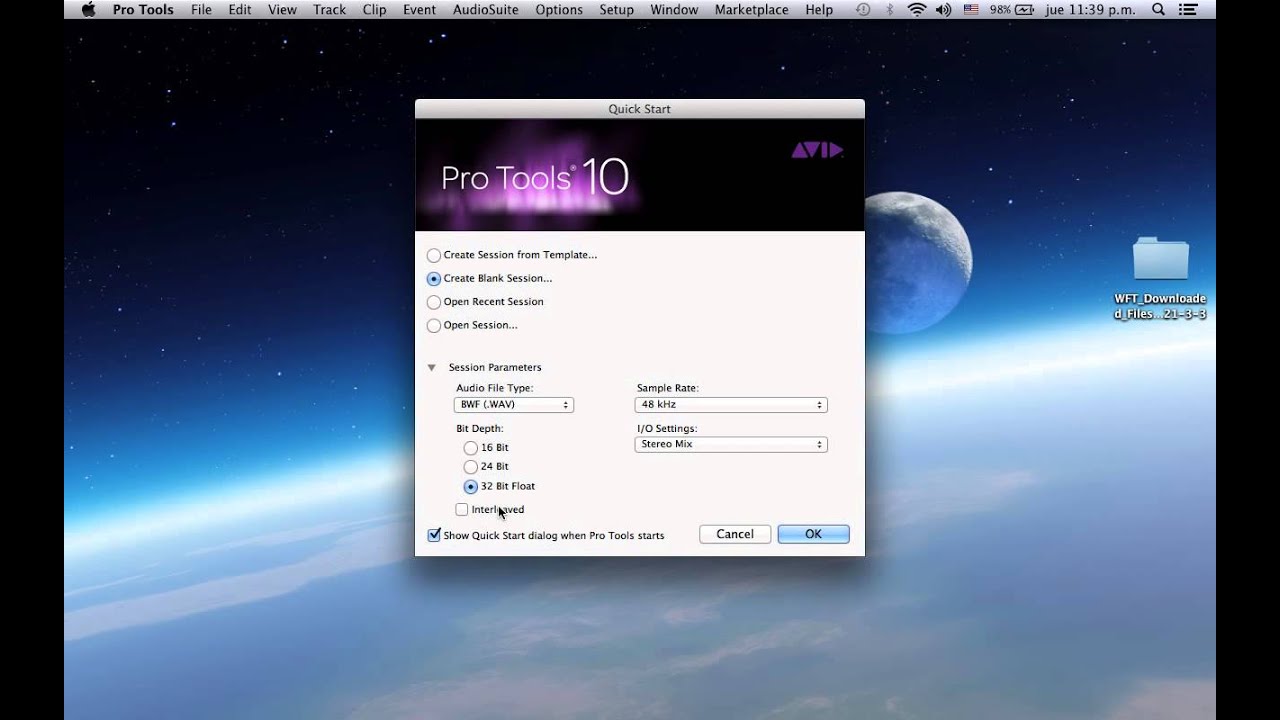
Task: Click the Cancel button
Action: coord(735,534)
